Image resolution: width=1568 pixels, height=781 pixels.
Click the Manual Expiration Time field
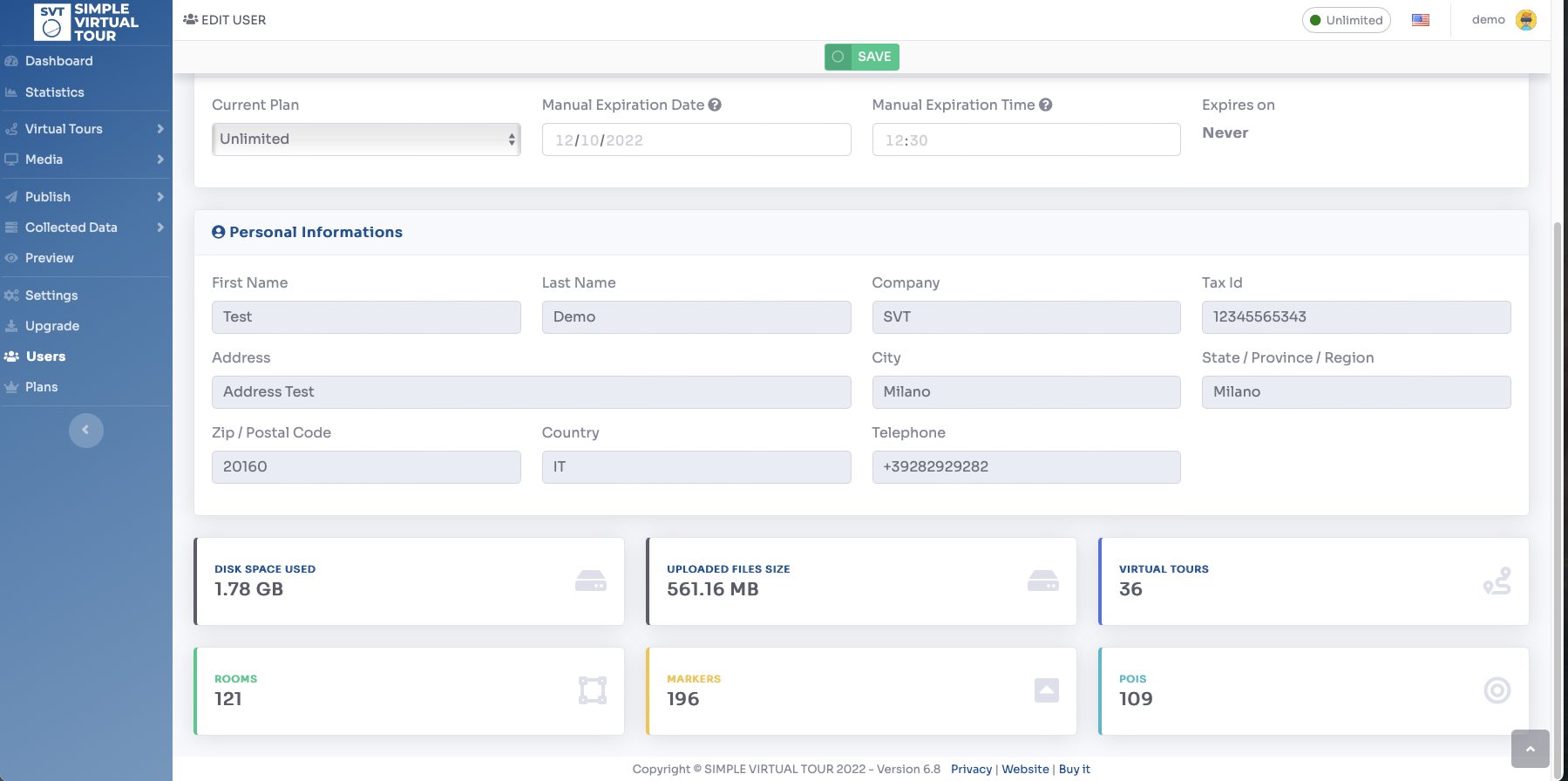[x=1026, y=139]
